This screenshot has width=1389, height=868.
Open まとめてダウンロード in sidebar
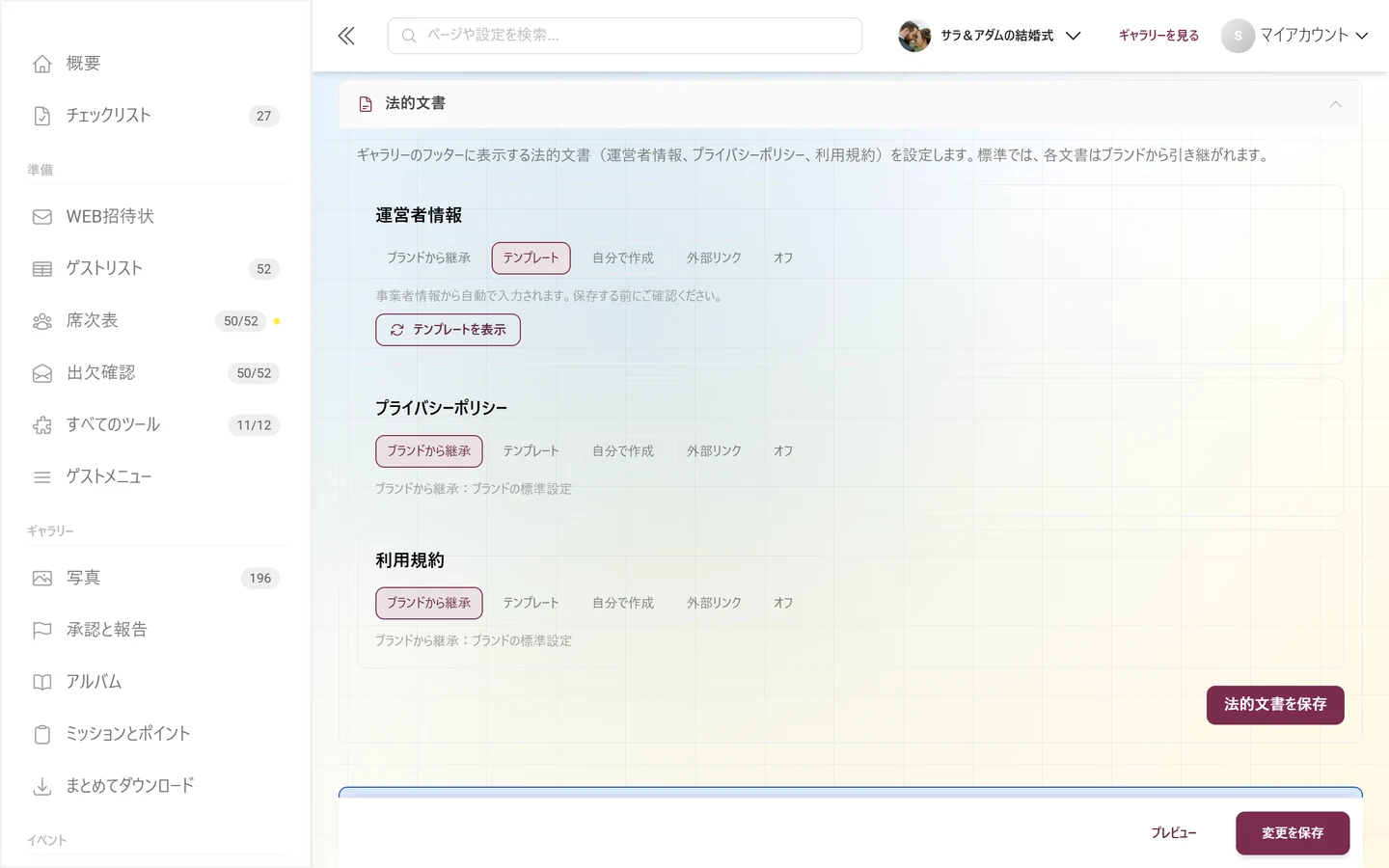[x=154, y=787]
